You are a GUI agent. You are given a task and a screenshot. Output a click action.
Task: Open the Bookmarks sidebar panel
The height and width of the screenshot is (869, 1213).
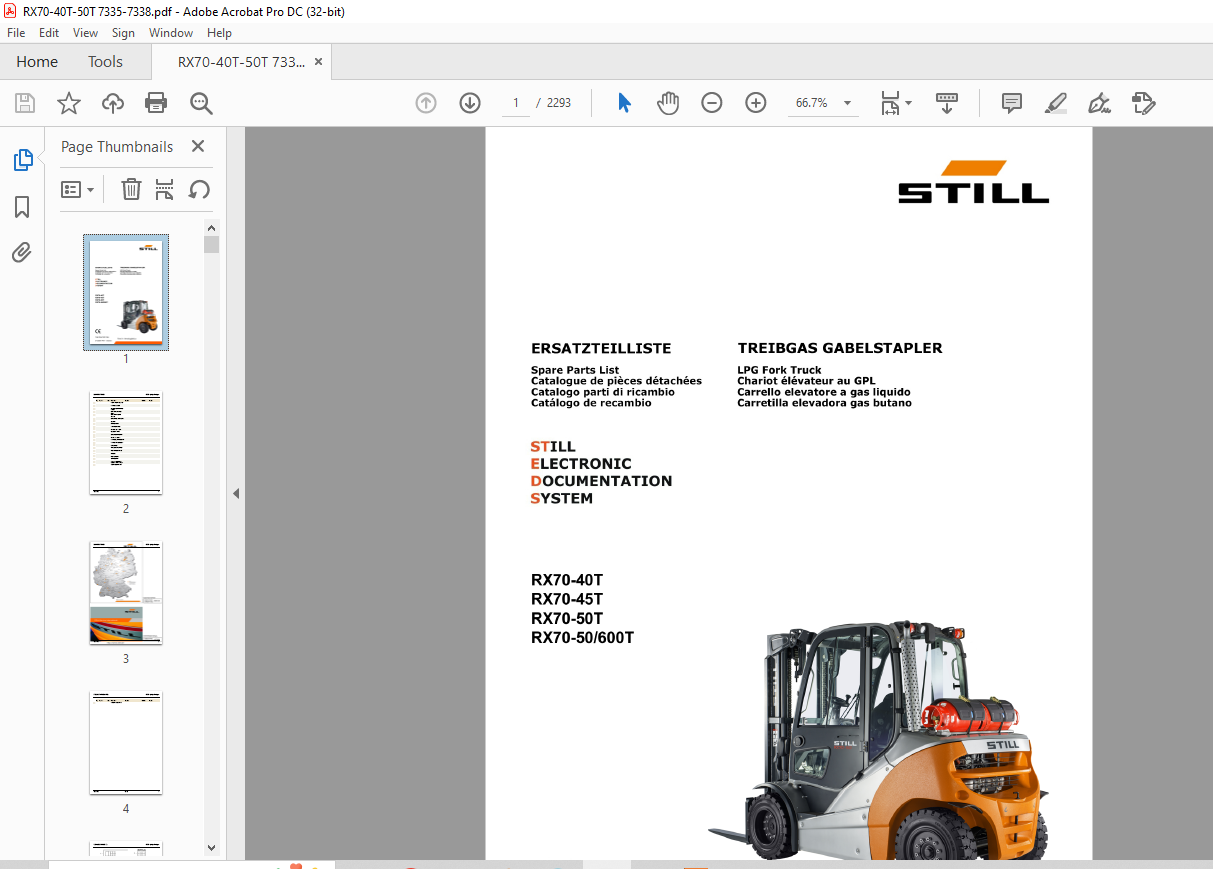coord(22,207)
